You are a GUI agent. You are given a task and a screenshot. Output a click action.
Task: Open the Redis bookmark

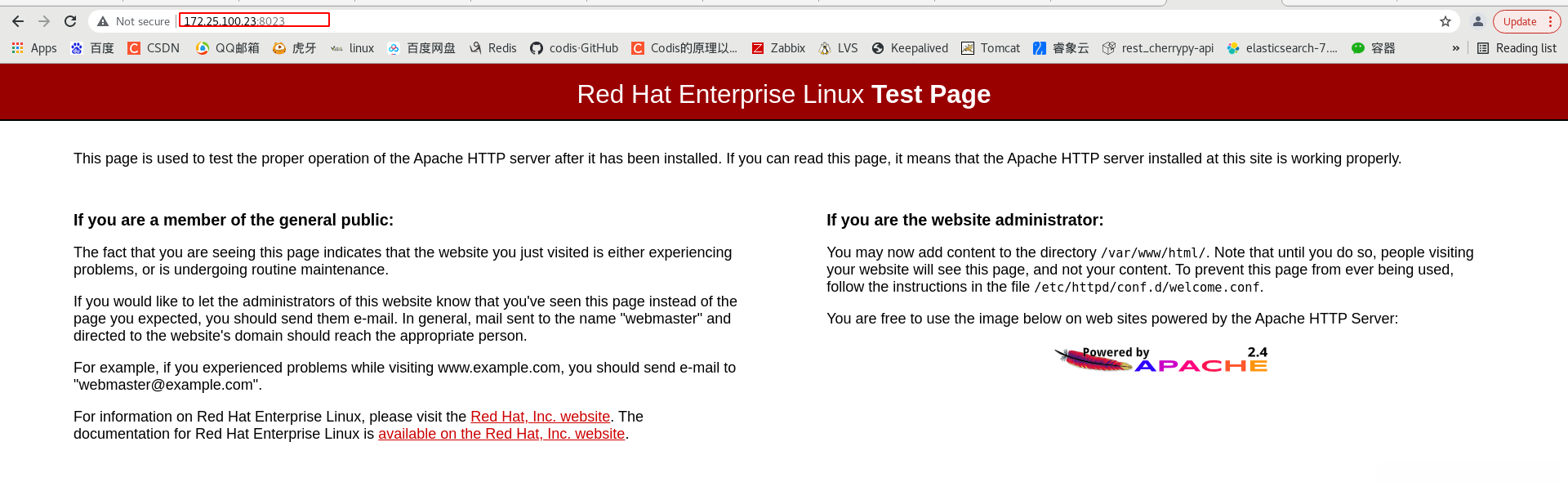click(492, 48)
